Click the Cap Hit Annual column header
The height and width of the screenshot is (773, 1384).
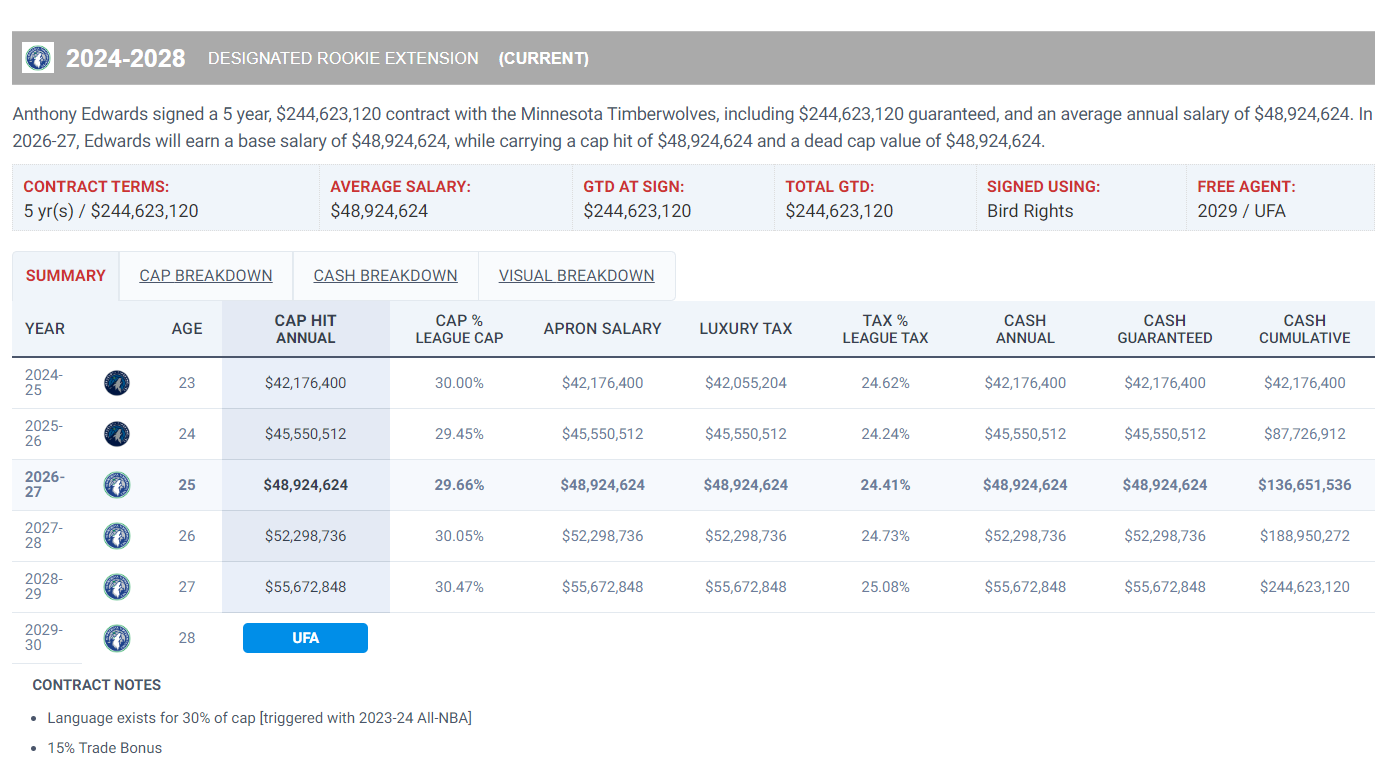click(306, 329)
